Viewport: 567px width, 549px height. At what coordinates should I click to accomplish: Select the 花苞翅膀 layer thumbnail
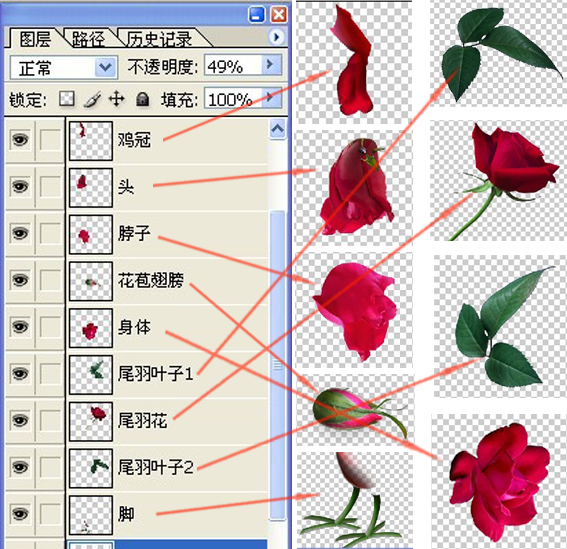pyautogui.click(x=91, y=281)
